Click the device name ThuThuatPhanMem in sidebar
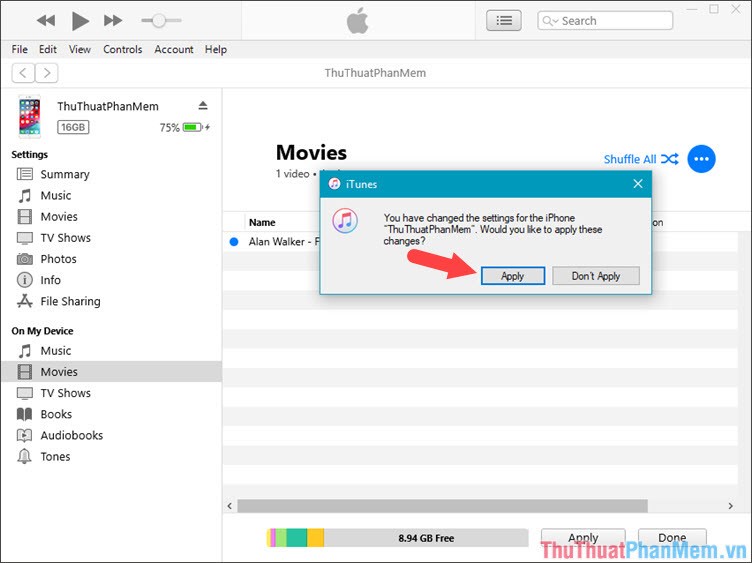Image resolution: width=752 pixels, height=563 pixels. (x=108, y=106)
